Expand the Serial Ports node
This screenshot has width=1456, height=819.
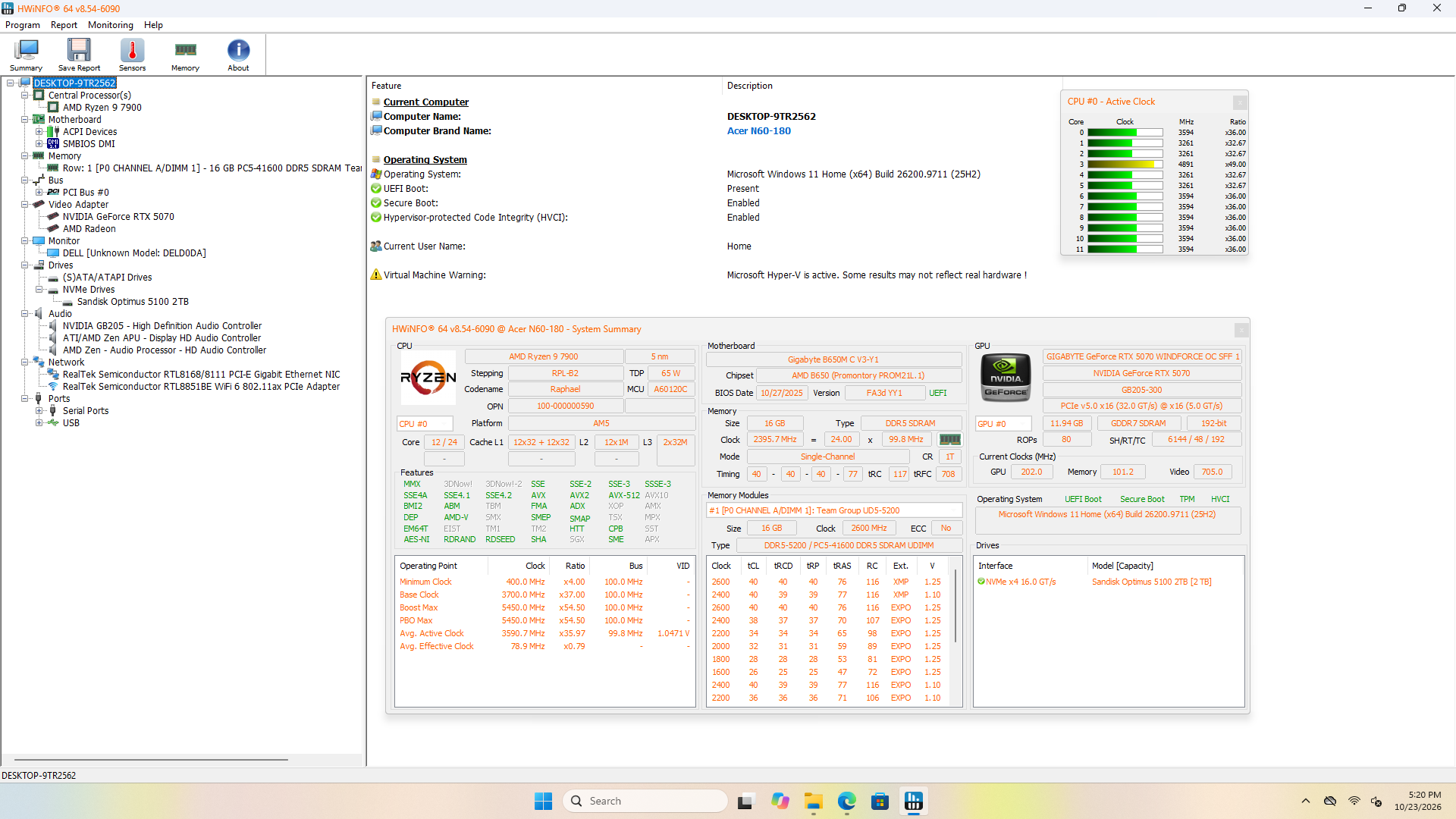pos(39,411)
